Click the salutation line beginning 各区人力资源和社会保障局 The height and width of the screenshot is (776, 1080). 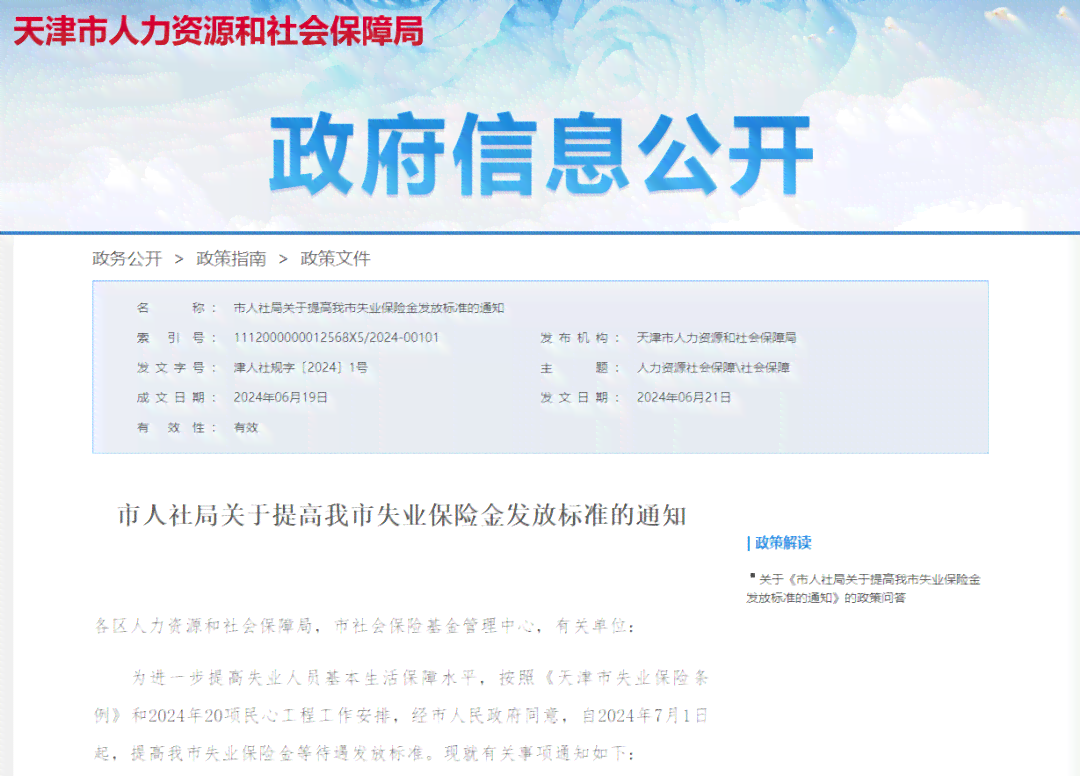(364, 626)
